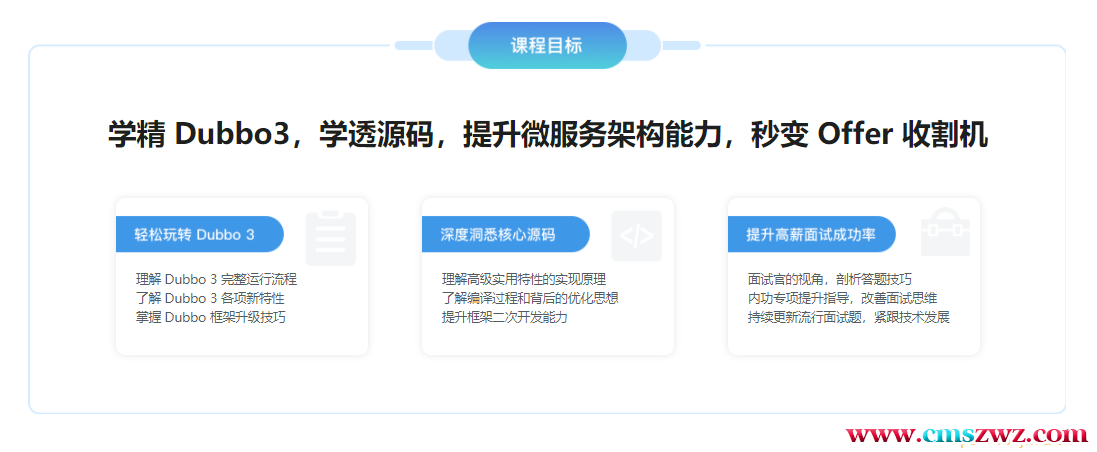The height and width of the screenshot is (452, 1097).
Task: Select the 提升高薪面试成功率 label
Action: tap(810, 235)
